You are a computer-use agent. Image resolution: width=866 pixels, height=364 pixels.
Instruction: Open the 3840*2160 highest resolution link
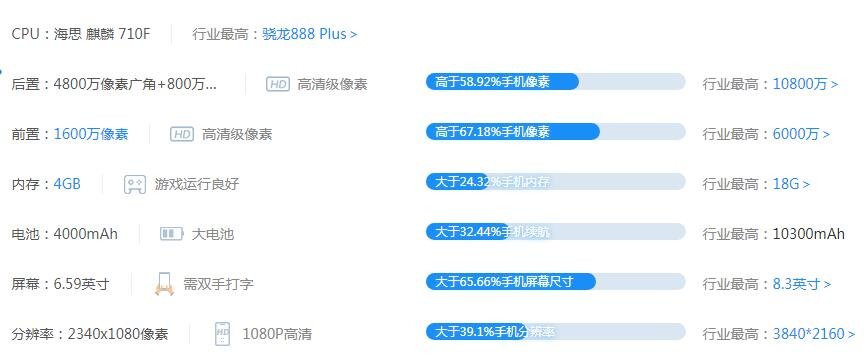tap(814, 334)
